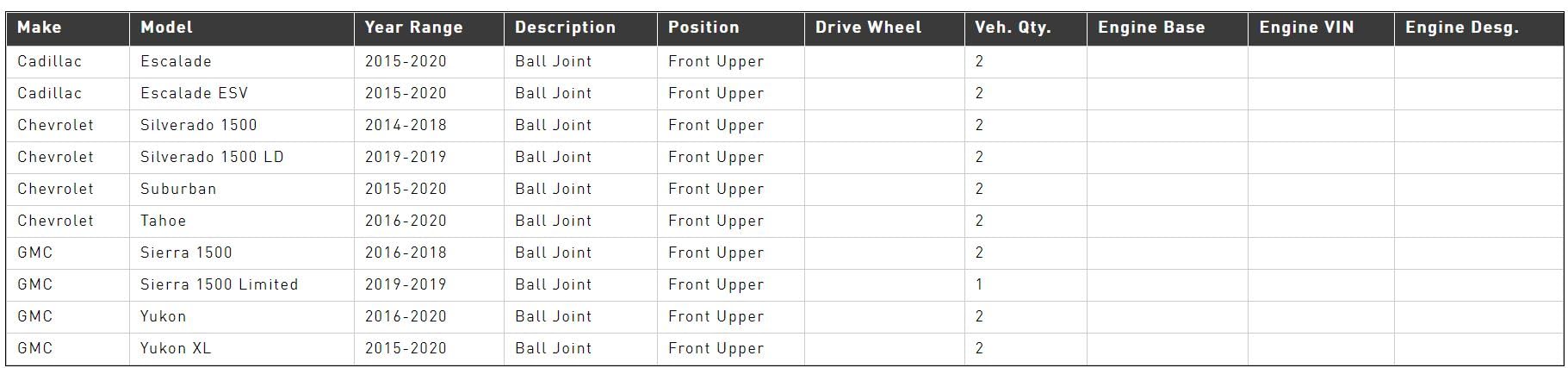Click the Make column header

point(40,28)
